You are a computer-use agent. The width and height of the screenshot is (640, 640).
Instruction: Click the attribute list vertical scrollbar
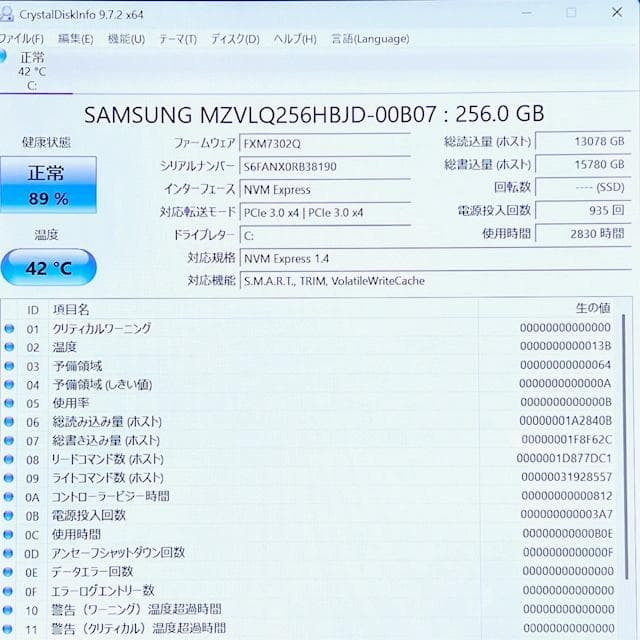pyautogui.click(x=624, y=447)
